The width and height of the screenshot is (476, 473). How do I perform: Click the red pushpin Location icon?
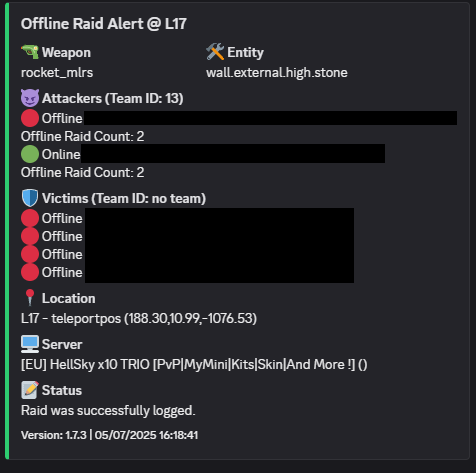[x=30, y=298]
